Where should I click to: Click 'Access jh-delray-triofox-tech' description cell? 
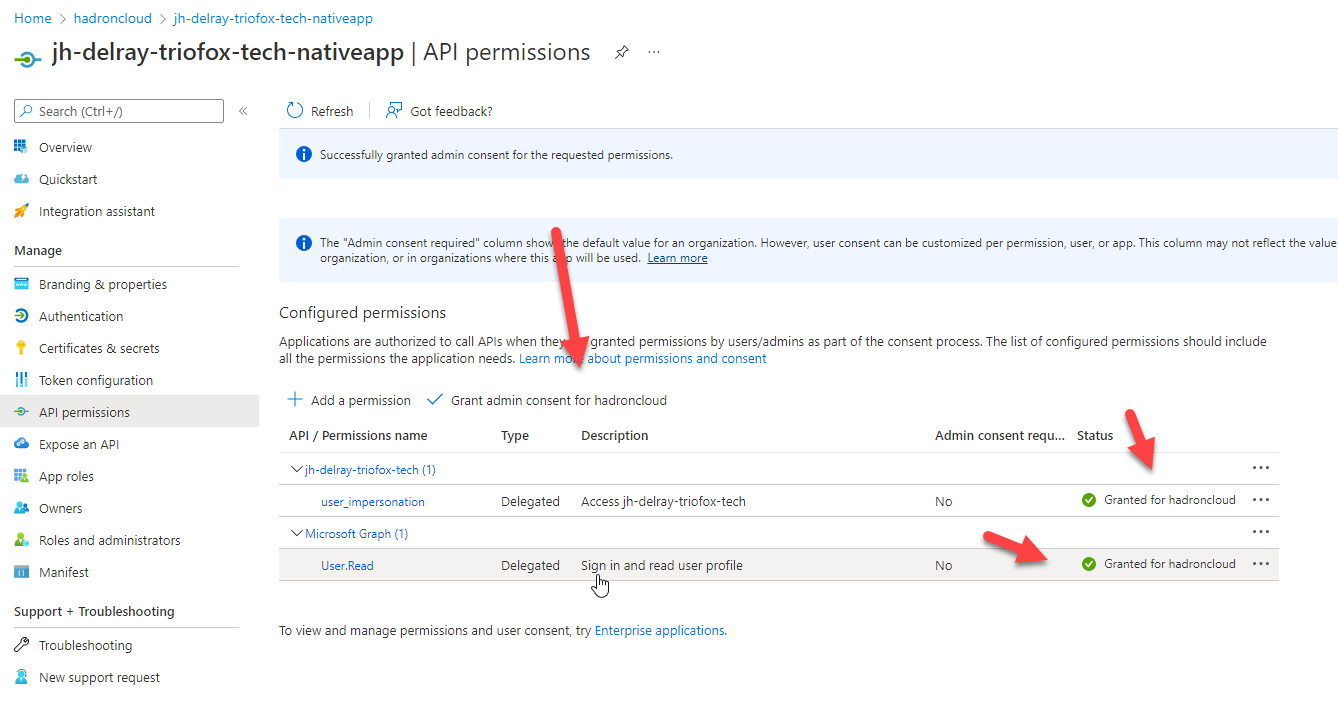(663, 501)
